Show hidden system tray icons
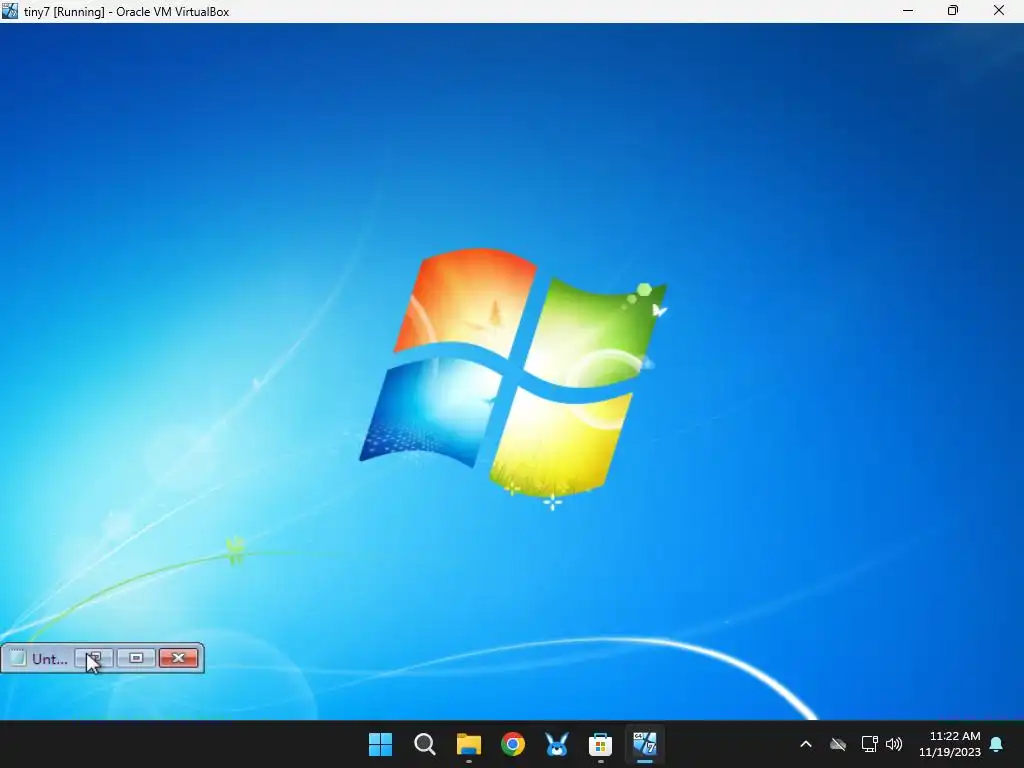 pos(806,744)
